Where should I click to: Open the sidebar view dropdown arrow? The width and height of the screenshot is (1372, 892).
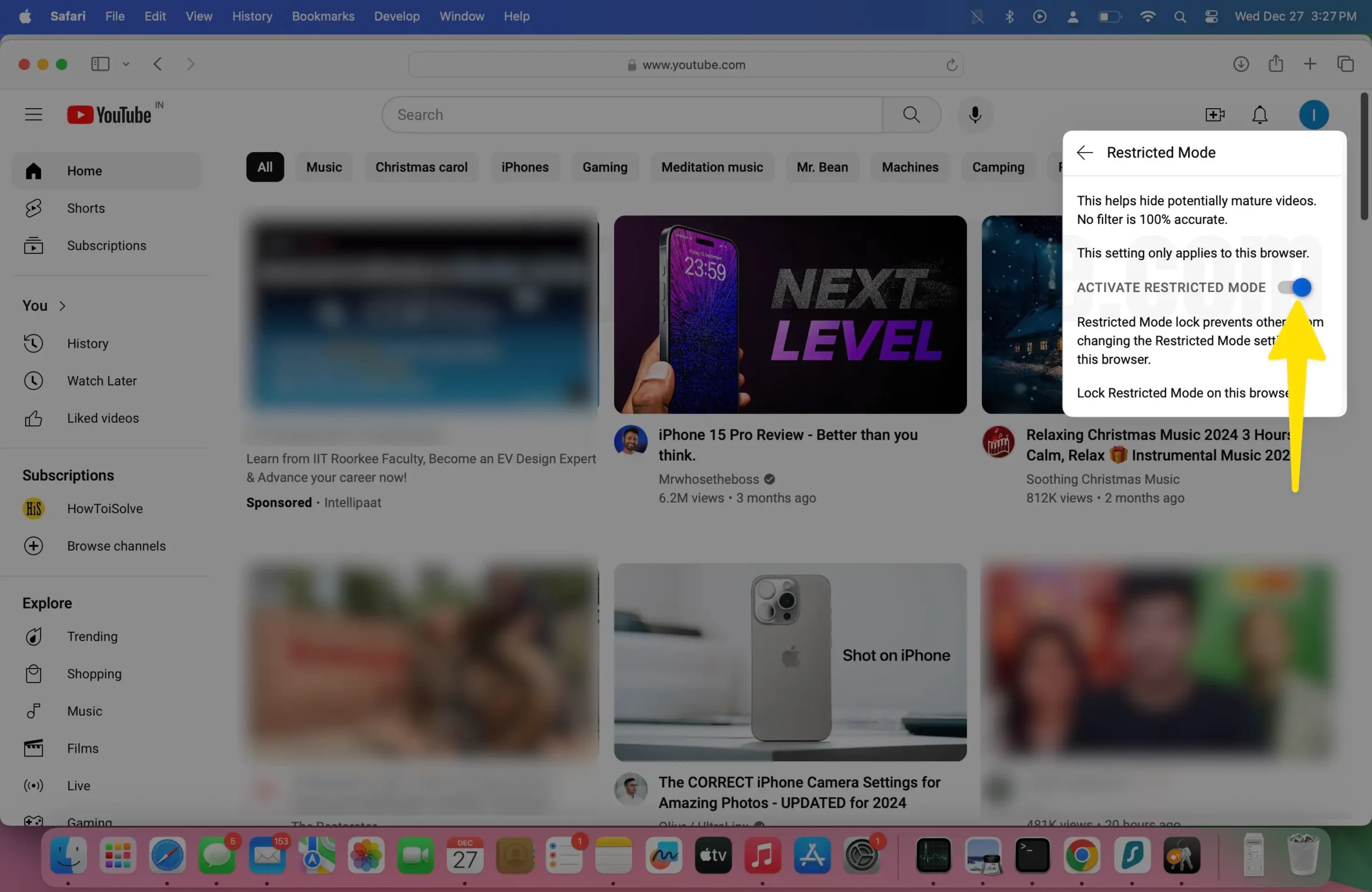(126, 64)
